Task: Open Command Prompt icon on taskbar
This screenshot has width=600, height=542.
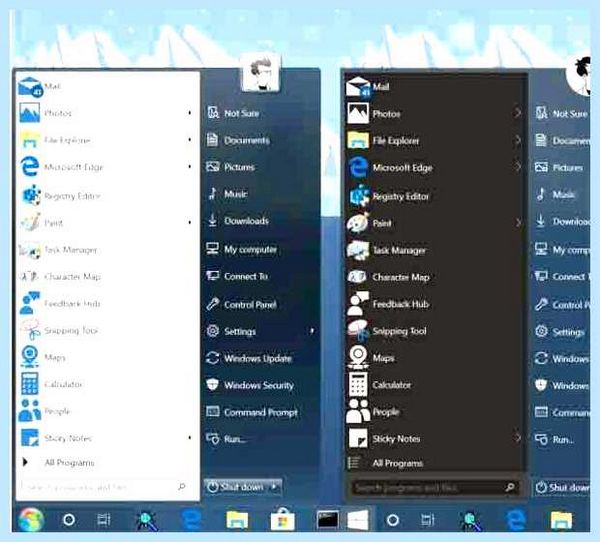Action: click(328, 520)
